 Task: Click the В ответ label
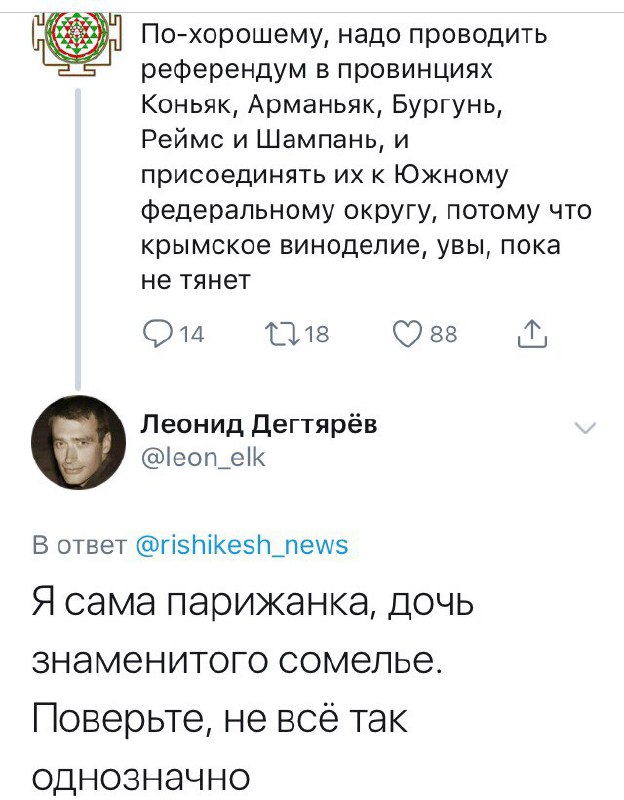pyautogui.click(x=78, y=545)
